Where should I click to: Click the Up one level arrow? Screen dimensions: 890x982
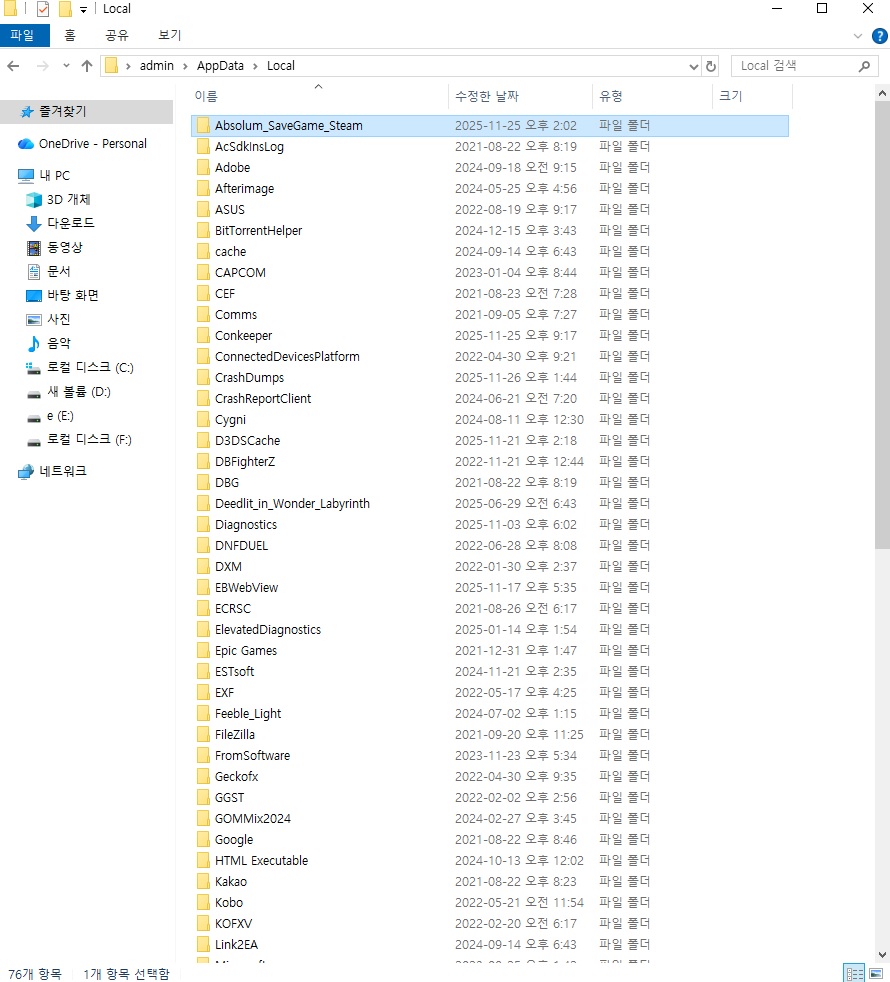point(87,66)
